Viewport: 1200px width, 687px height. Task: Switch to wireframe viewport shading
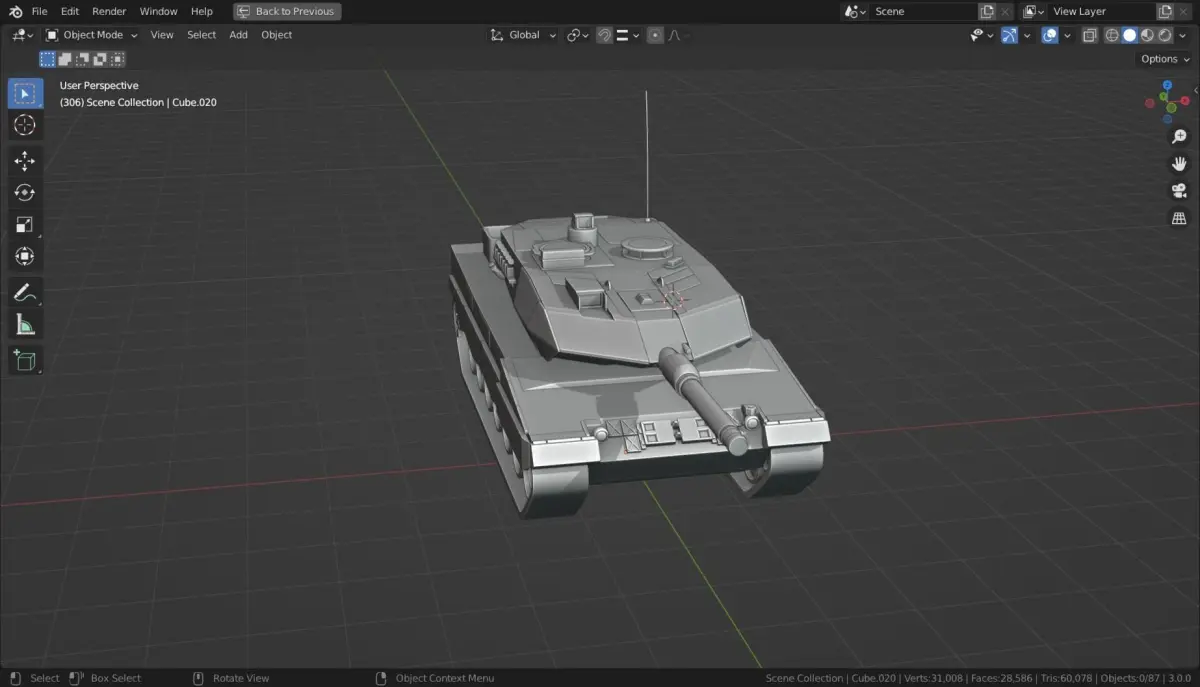[1112, 35]
